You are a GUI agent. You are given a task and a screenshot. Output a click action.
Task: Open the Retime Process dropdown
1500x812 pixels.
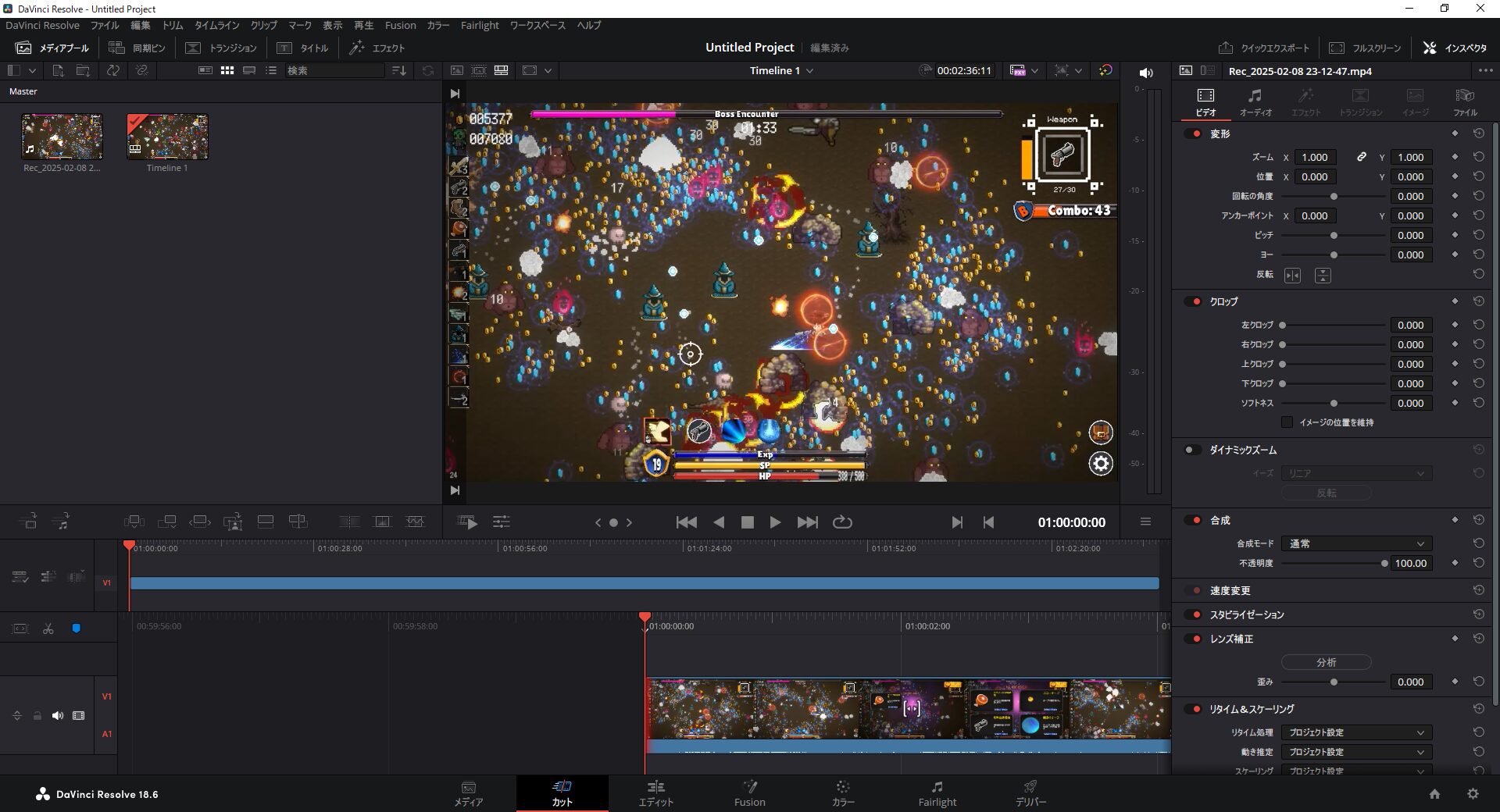(x=1356, y=732)
